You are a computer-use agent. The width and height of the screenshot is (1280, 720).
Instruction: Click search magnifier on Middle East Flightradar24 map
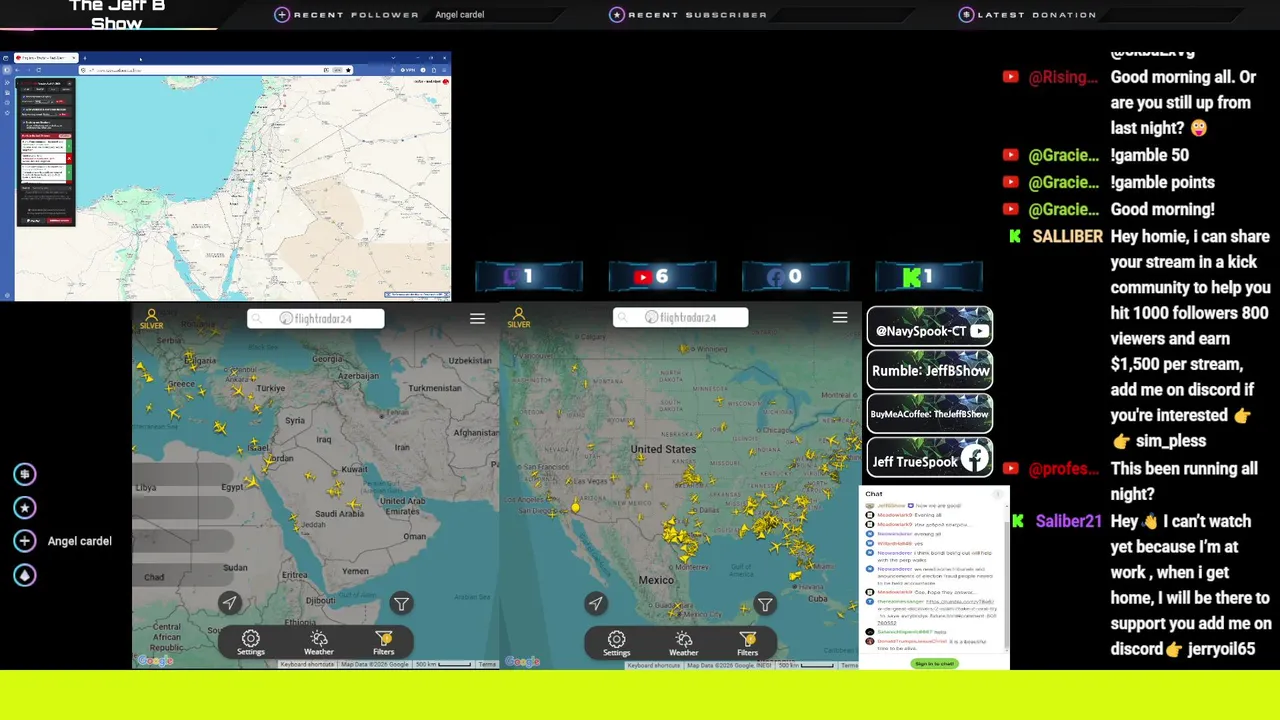click(257, 319)
